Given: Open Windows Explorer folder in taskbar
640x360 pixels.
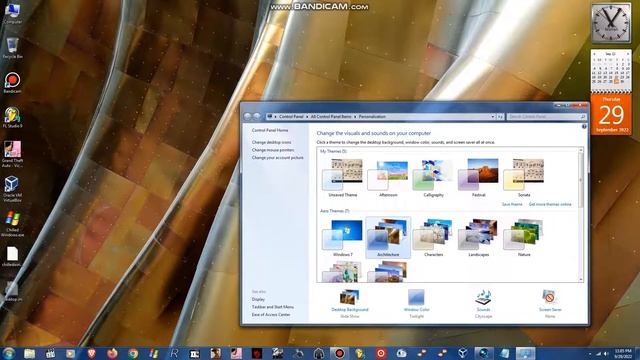Looking at the screenshot, I should (x=29, y=353).
